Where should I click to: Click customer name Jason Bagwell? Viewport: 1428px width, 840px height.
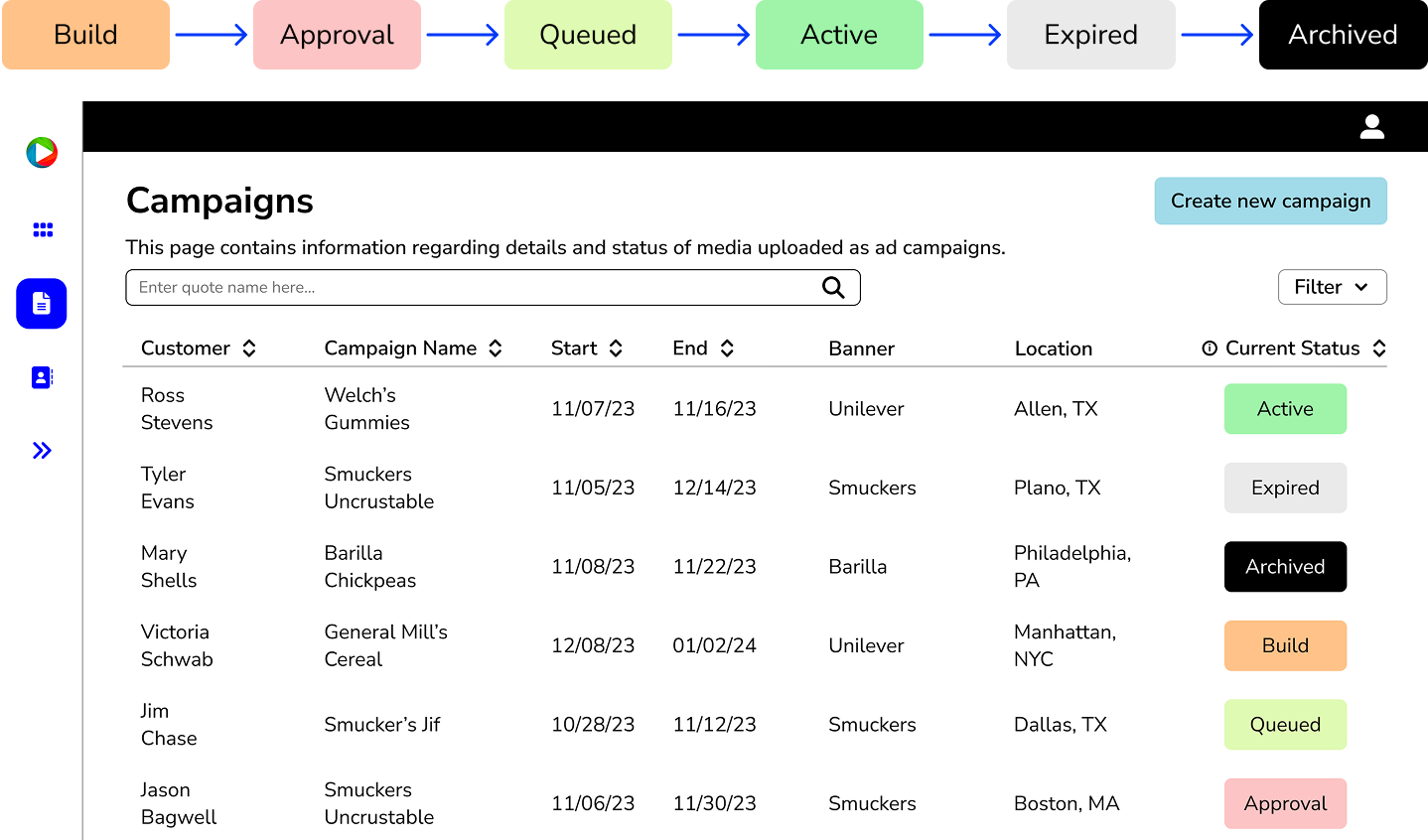point(179,803)
